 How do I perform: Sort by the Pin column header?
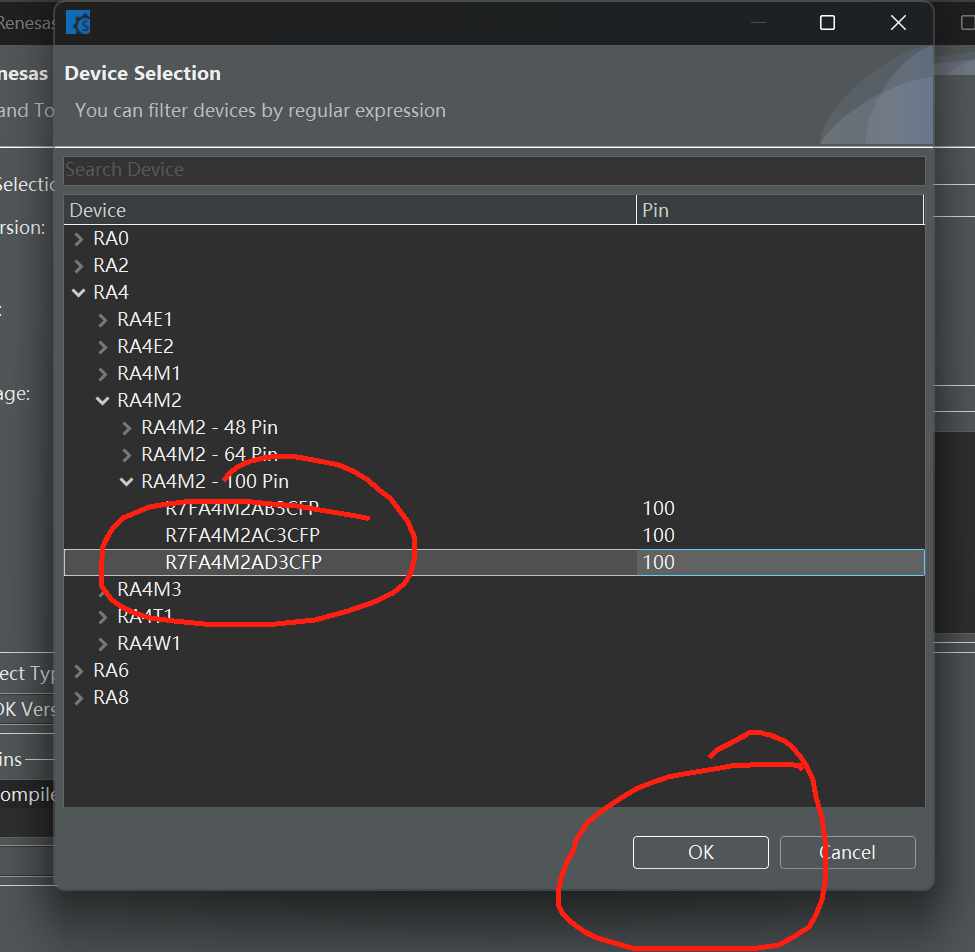point(780,210)
